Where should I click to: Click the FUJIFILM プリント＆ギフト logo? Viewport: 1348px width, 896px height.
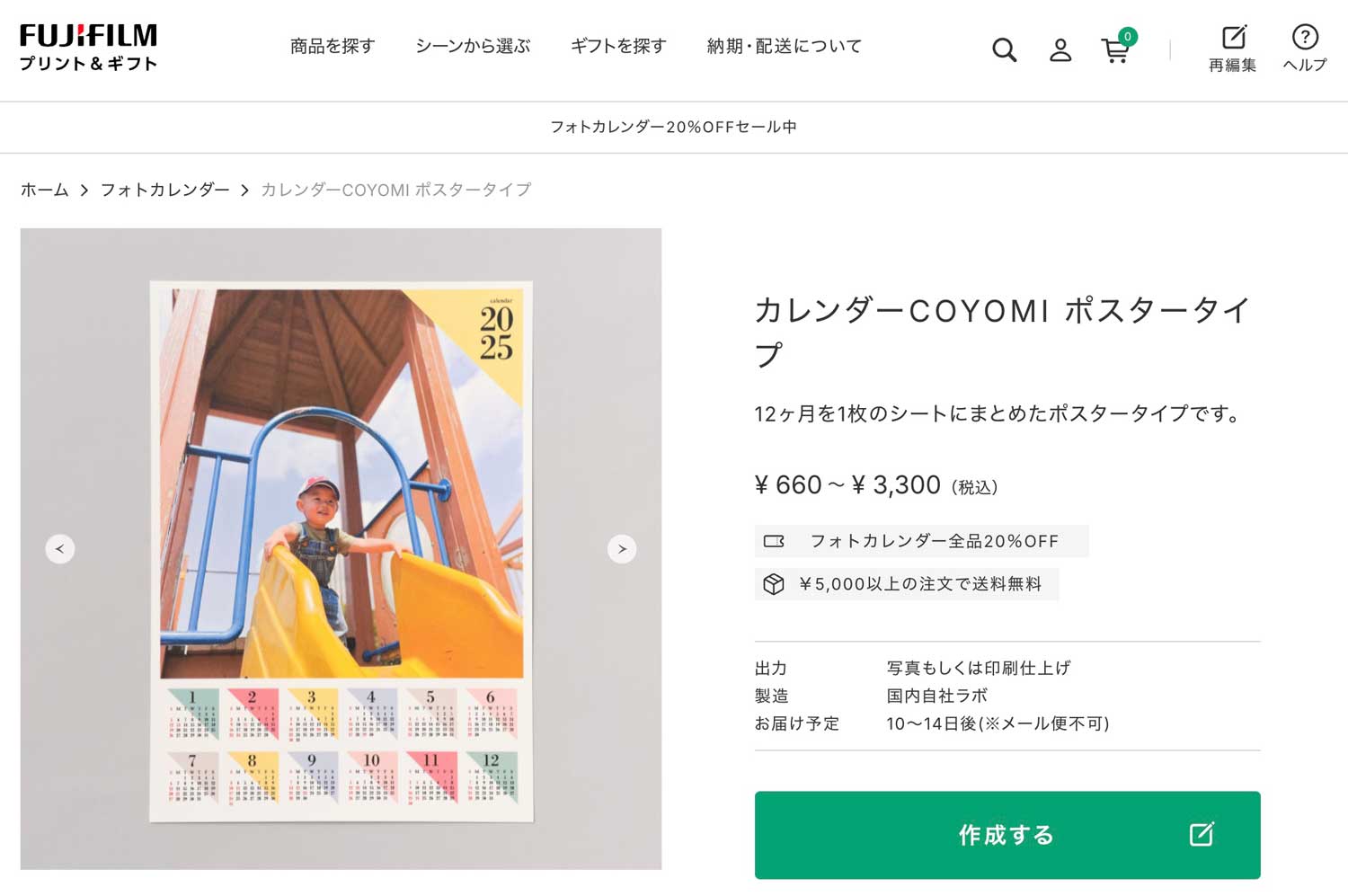pyautogui.click(x=88, y=48)
